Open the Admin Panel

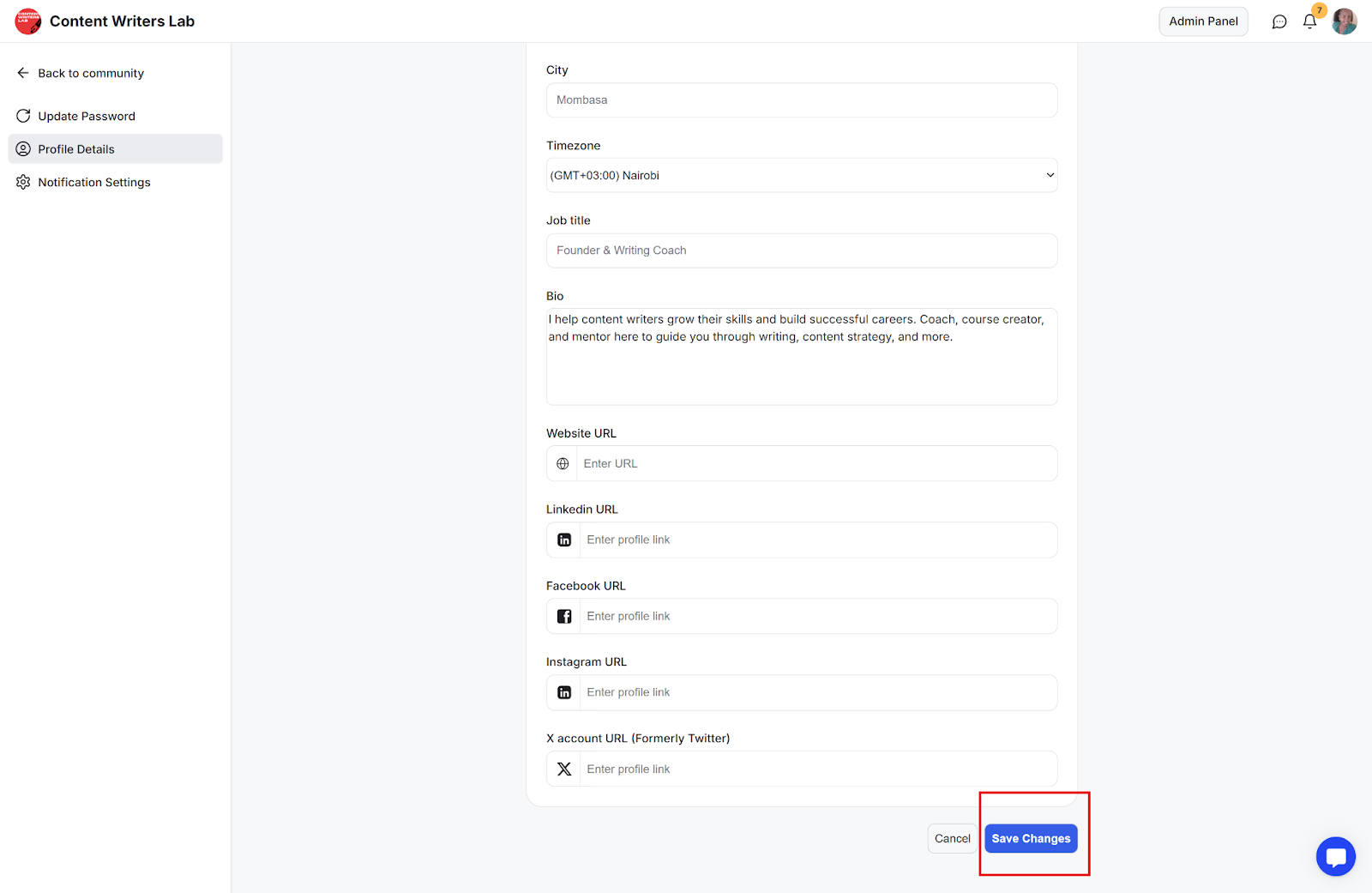pos(1203,21)
